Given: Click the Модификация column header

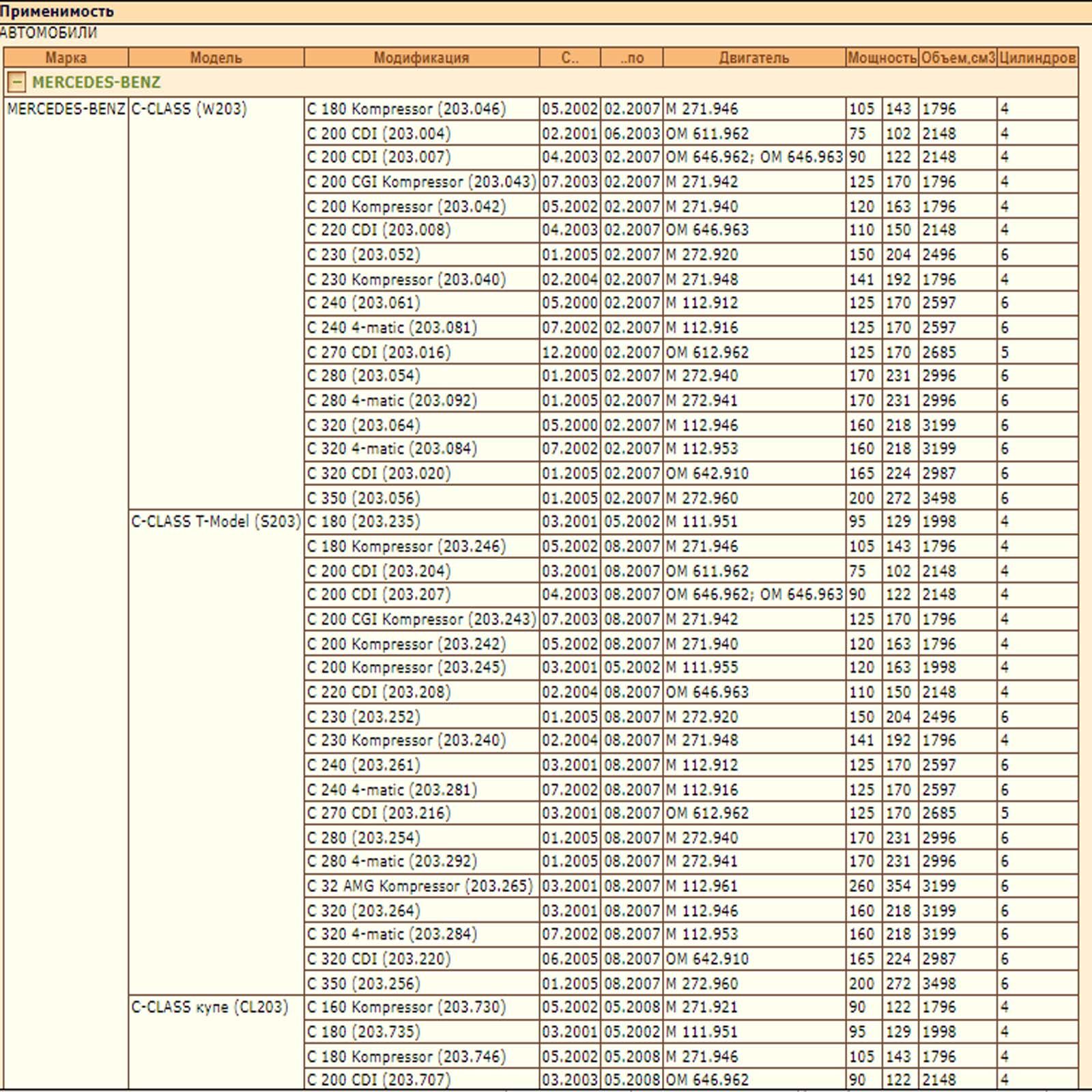Looking at the screenshot, I should point(421,58).
